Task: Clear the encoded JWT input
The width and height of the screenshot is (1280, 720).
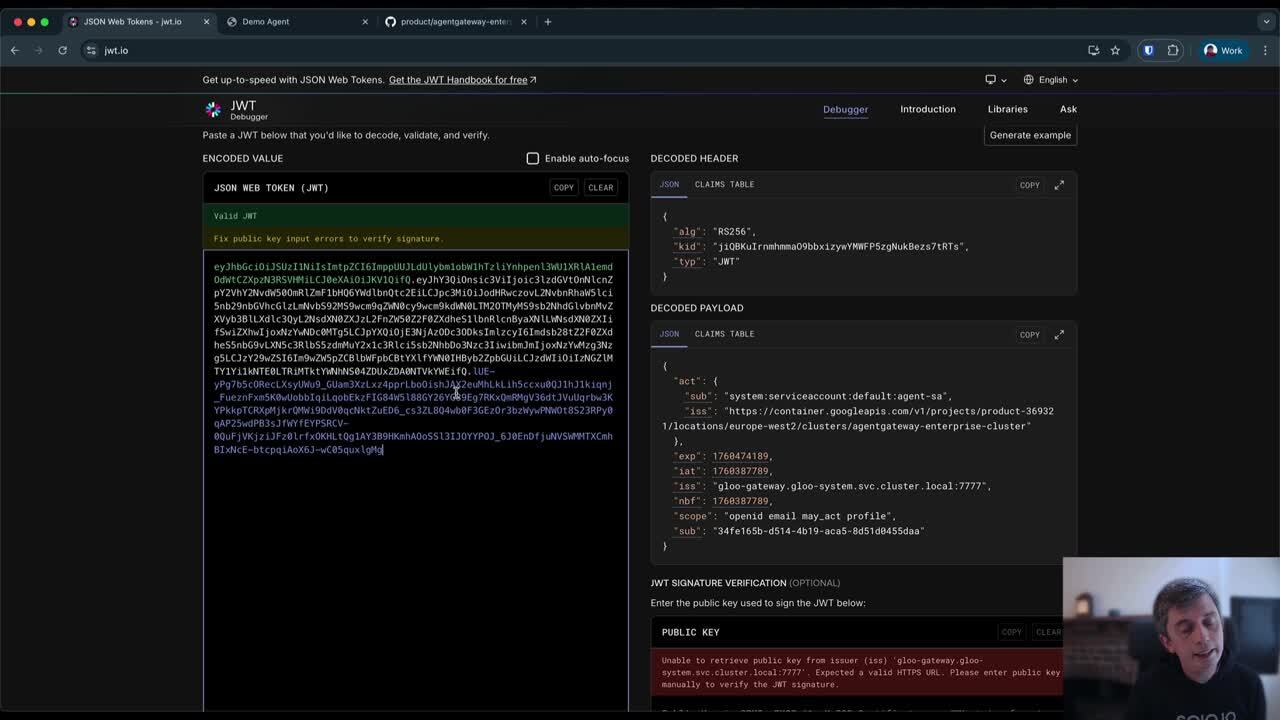Action: [x=600, y=187]
